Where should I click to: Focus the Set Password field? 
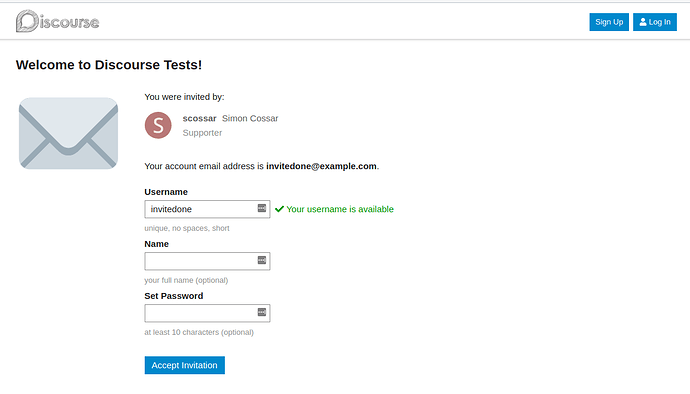[x=207, y=313]
